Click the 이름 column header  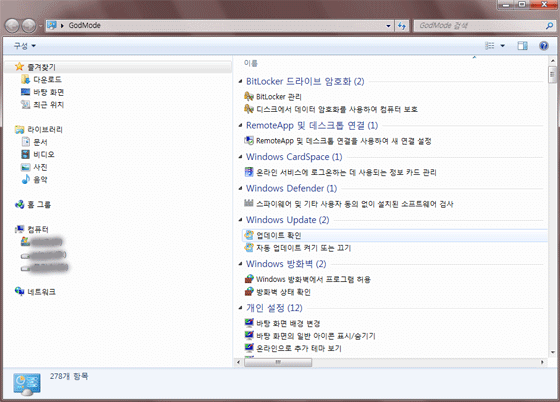coord(251,63)
